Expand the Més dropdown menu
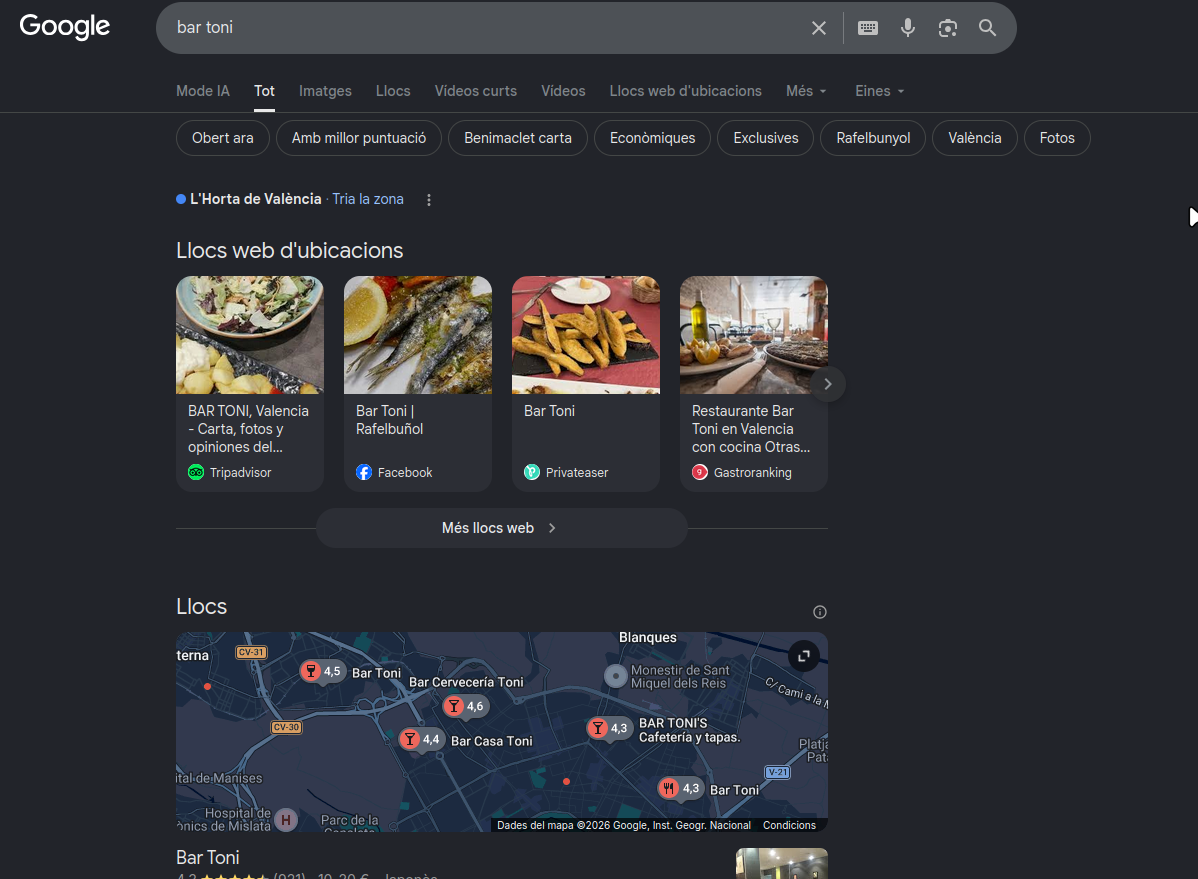The height and width of the screenshot is (879, 1198). pos(806,91)
